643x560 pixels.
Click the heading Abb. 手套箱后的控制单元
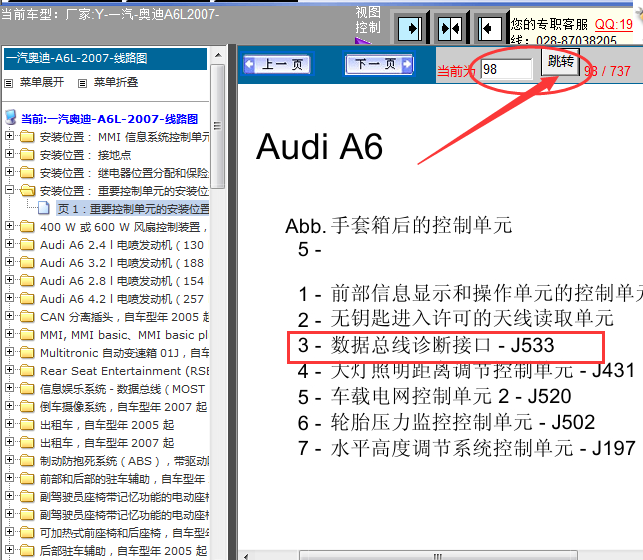click(x=399, y=225)
